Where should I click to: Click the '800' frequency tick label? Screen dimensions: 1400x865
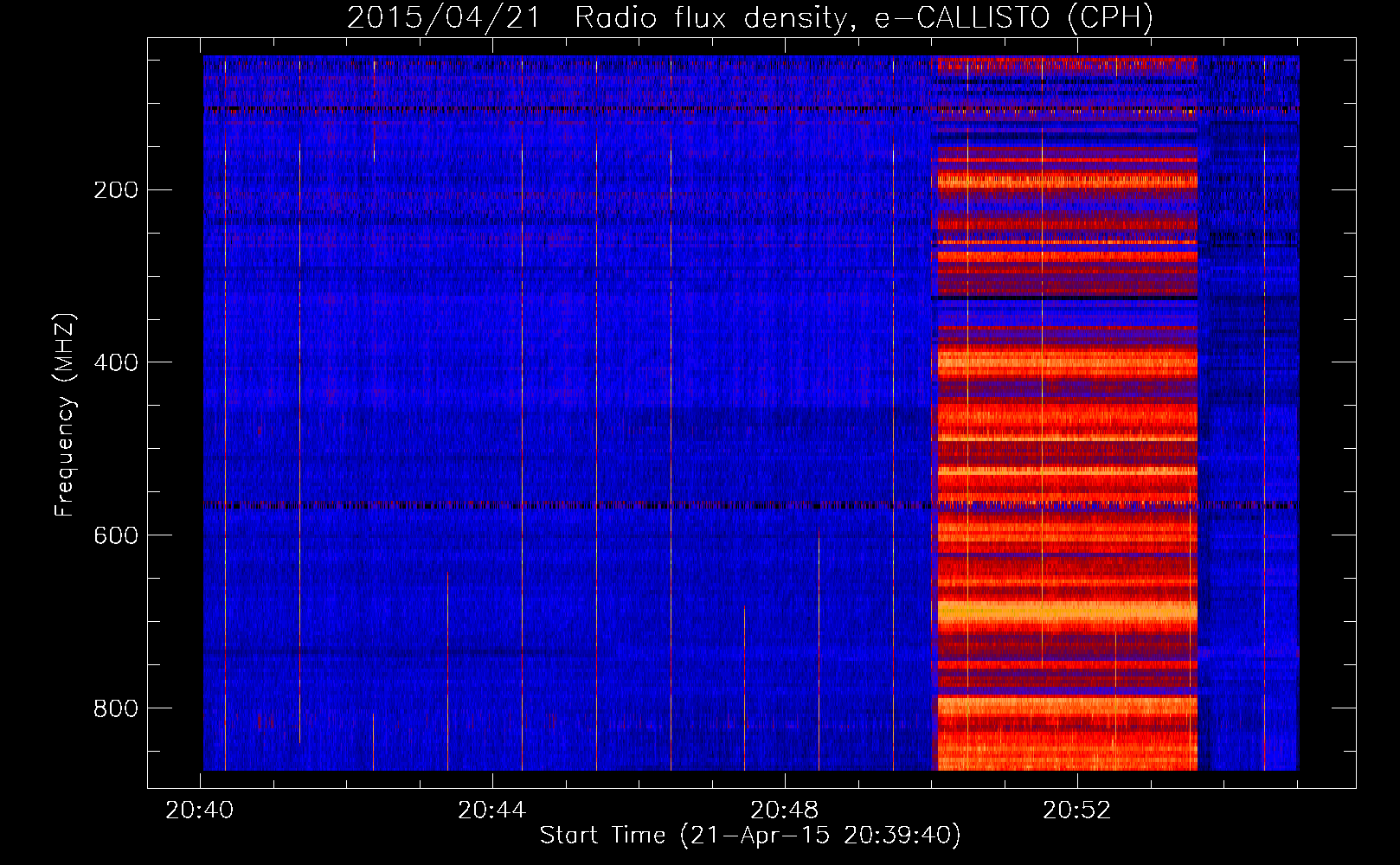point(116,708)
